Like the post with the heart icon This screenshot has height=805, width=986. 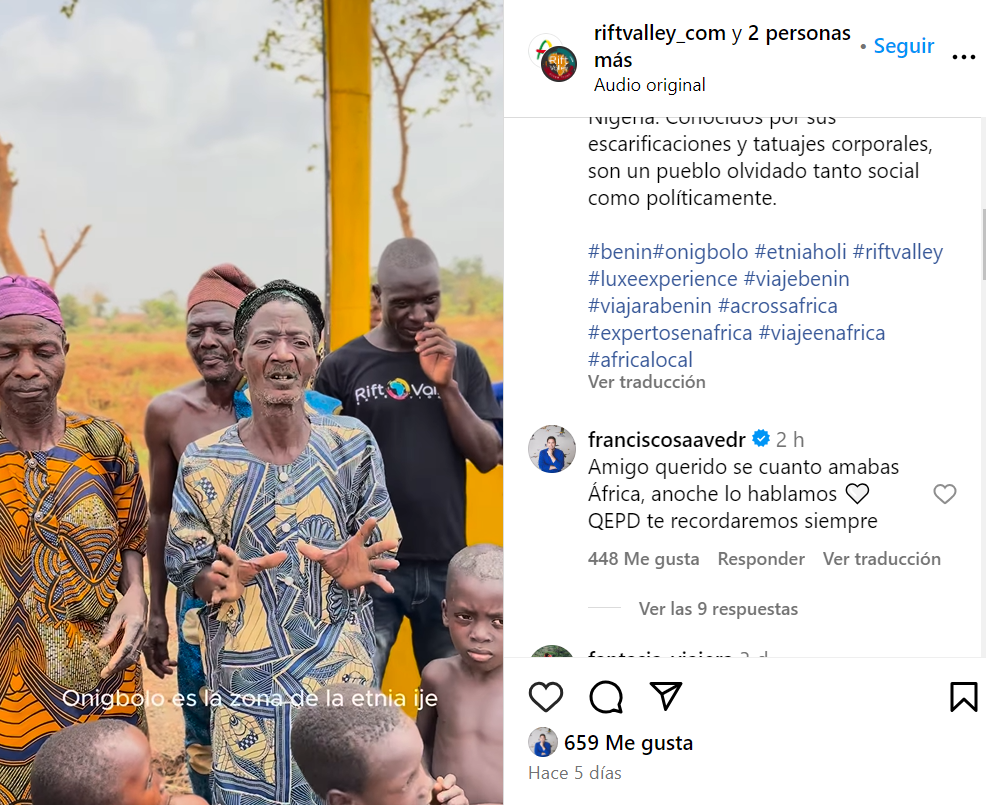tap(545, 697)
